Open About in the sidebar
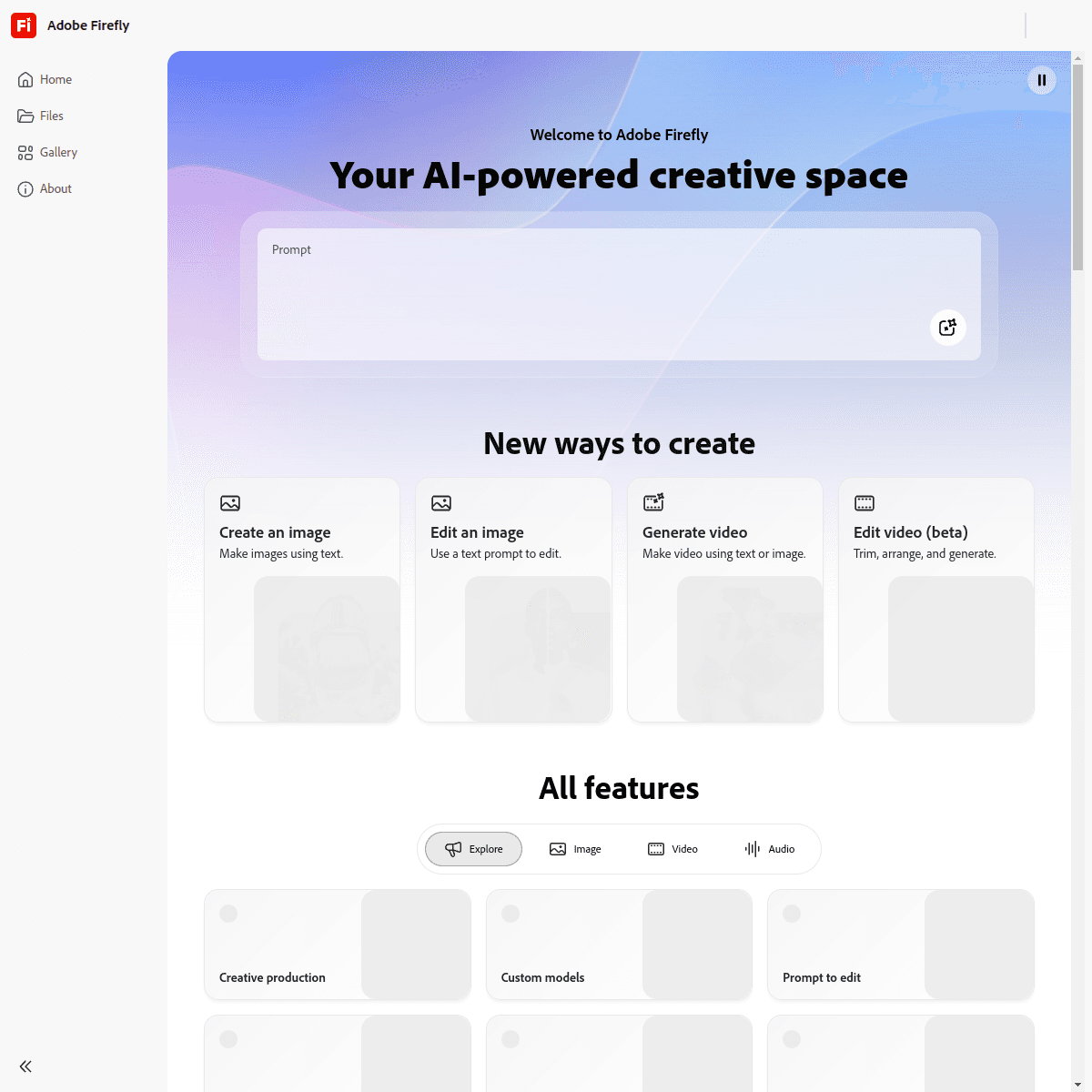Image resolution: width=1092 pixels, height=1092 pixels. [45, 188]
